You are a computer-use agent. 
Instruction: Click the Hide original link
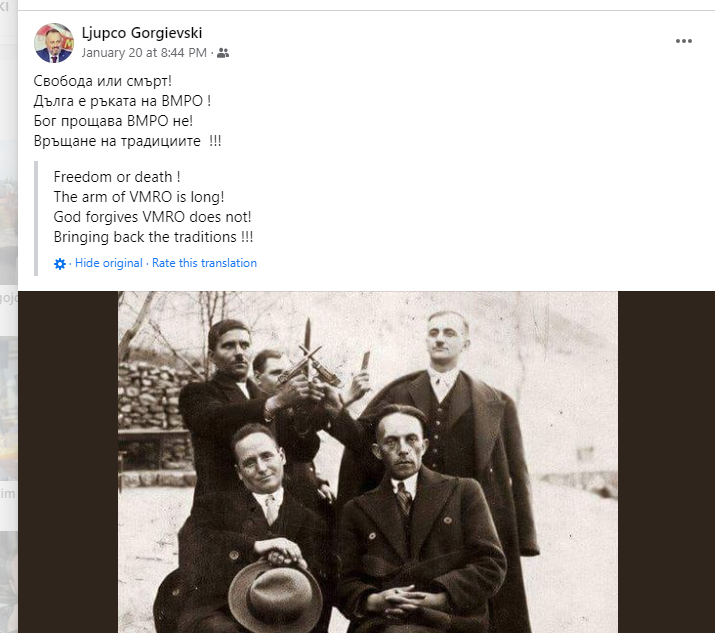click(x=109, y=263)
